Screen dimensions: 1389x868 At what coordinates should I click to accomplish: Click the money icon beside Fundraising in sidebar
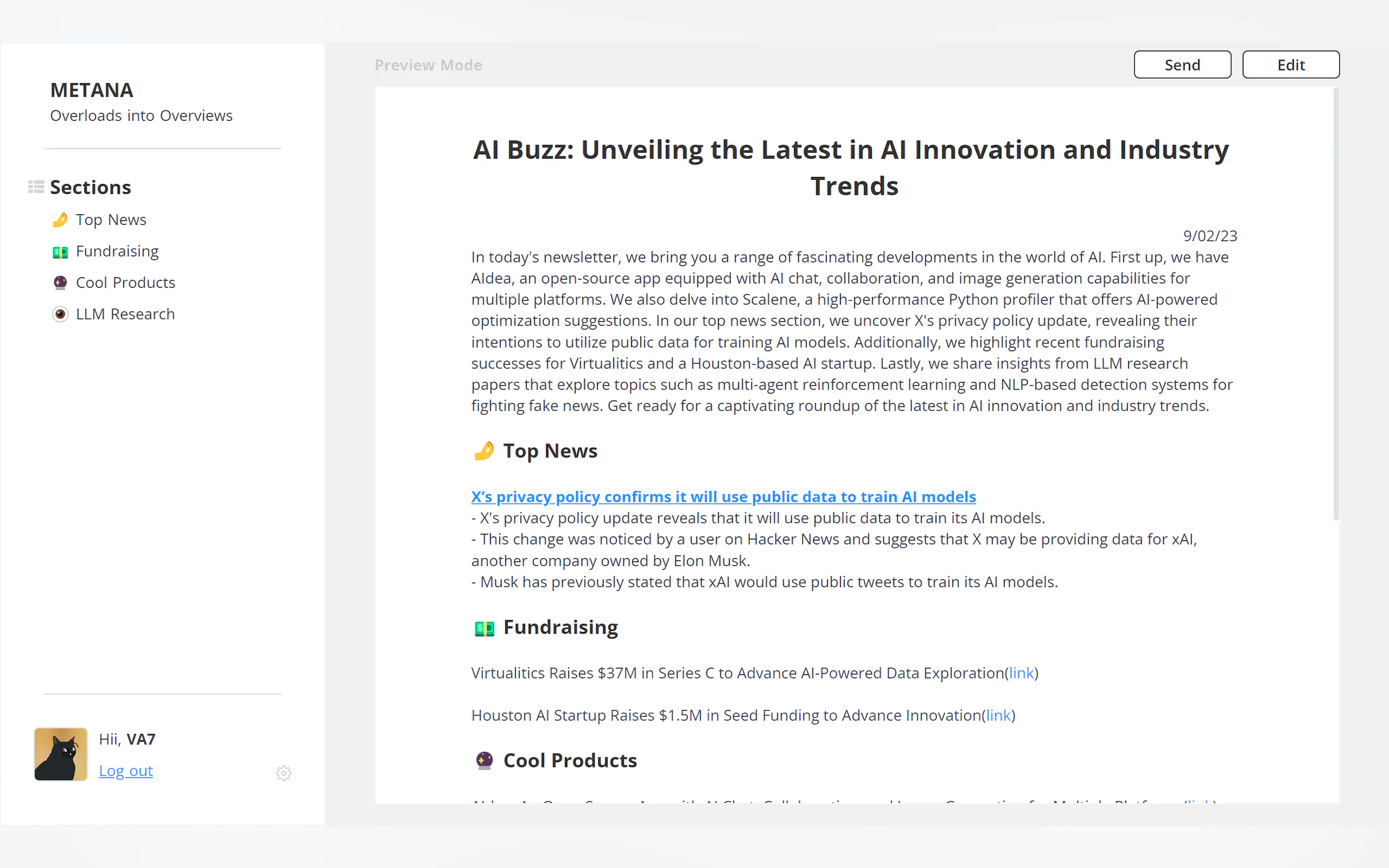pyautogui.click(x=60, y=252)
